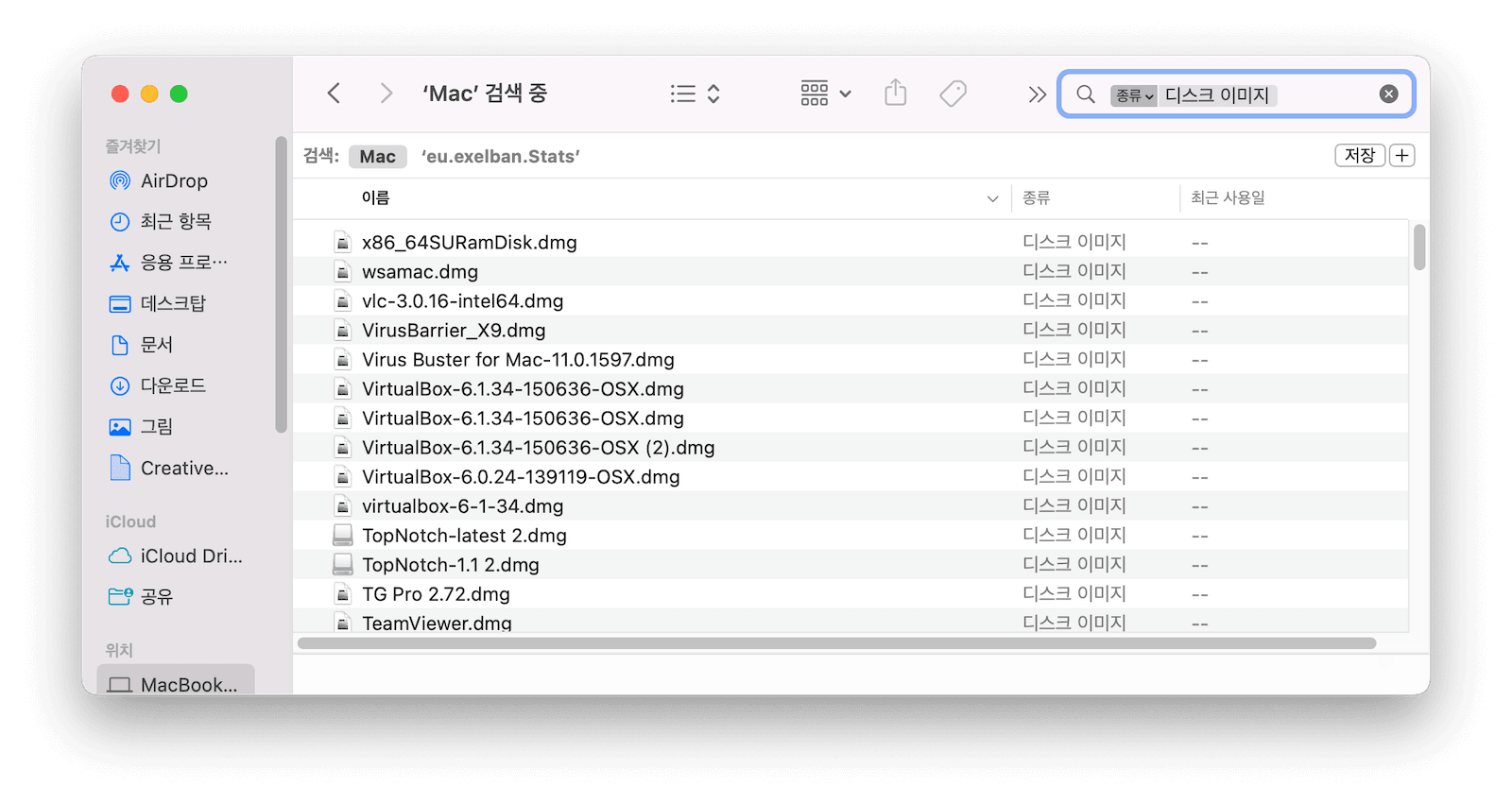
Task: Go forward with the right chevron
Action: (x=386, y=94)
